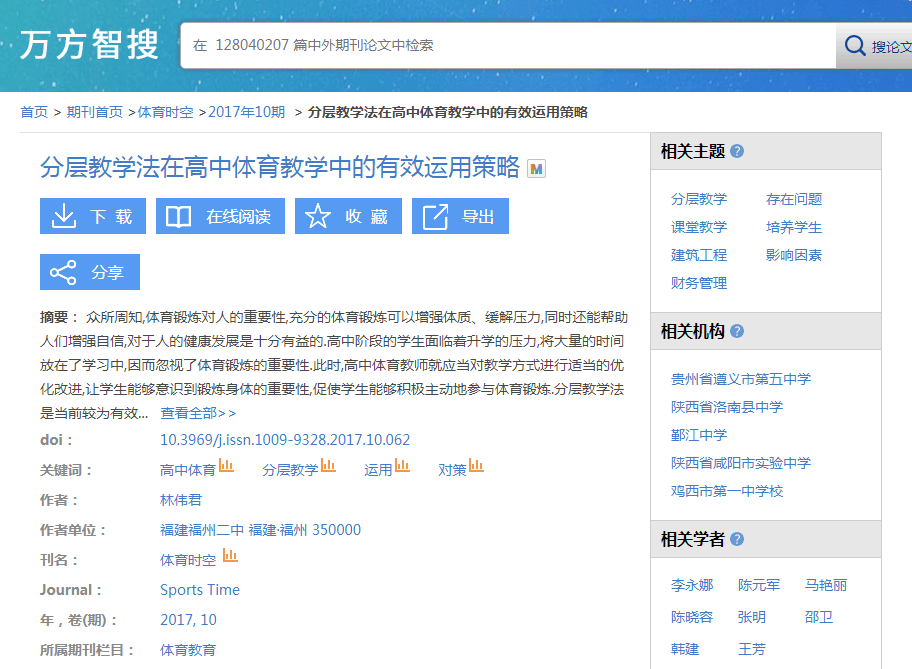This screenshot has width=912, height=669.
Task: Open online reading with book icon
Action: (220, 216)
